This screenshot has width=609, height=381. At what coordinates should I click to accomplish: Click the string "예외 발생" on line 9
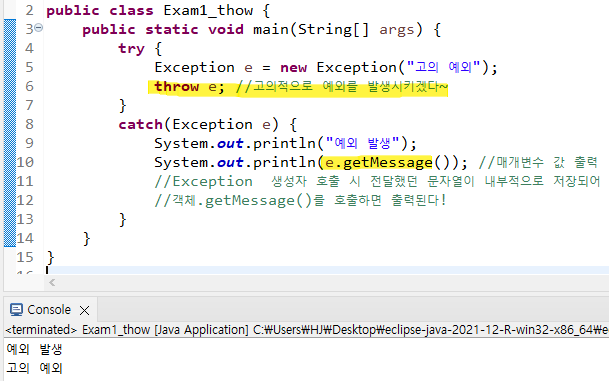(x=362, y=143)
